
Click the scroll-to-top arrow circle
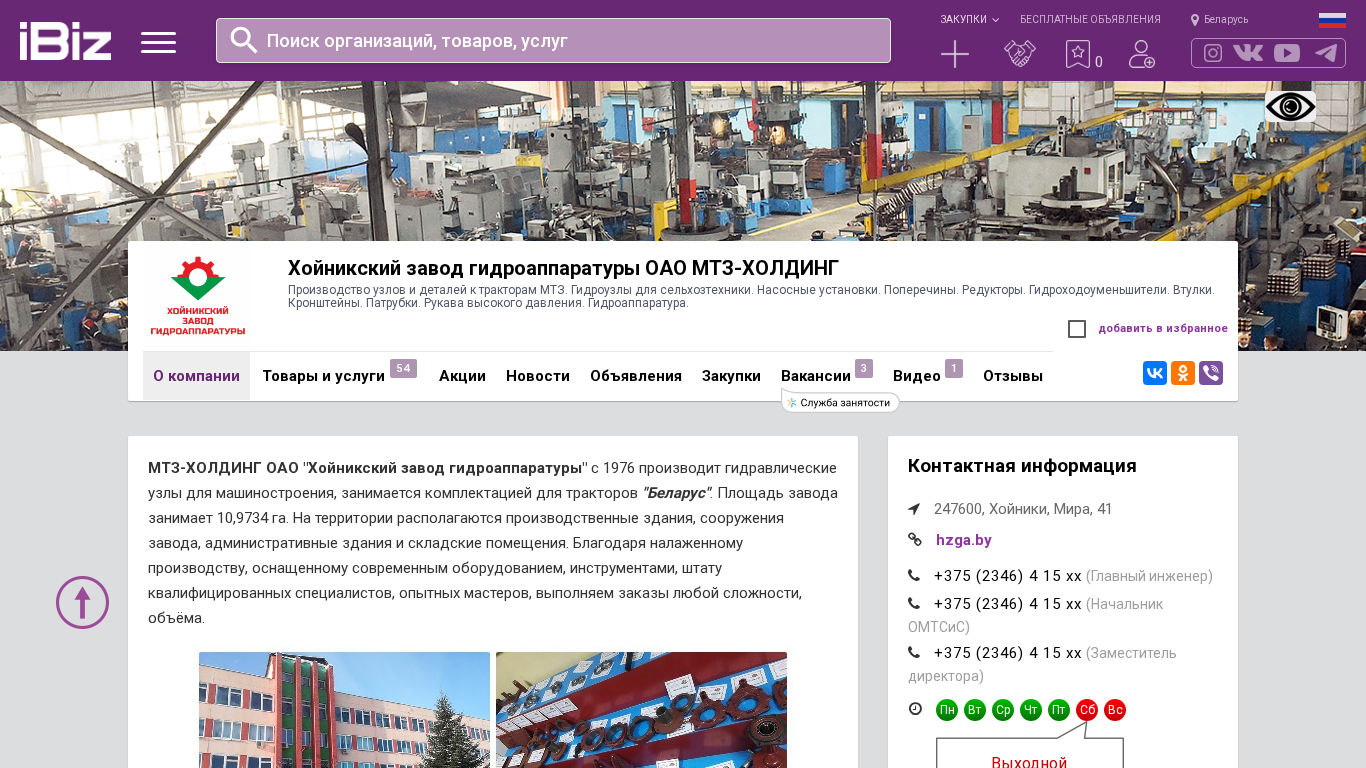tap(82, 602)
